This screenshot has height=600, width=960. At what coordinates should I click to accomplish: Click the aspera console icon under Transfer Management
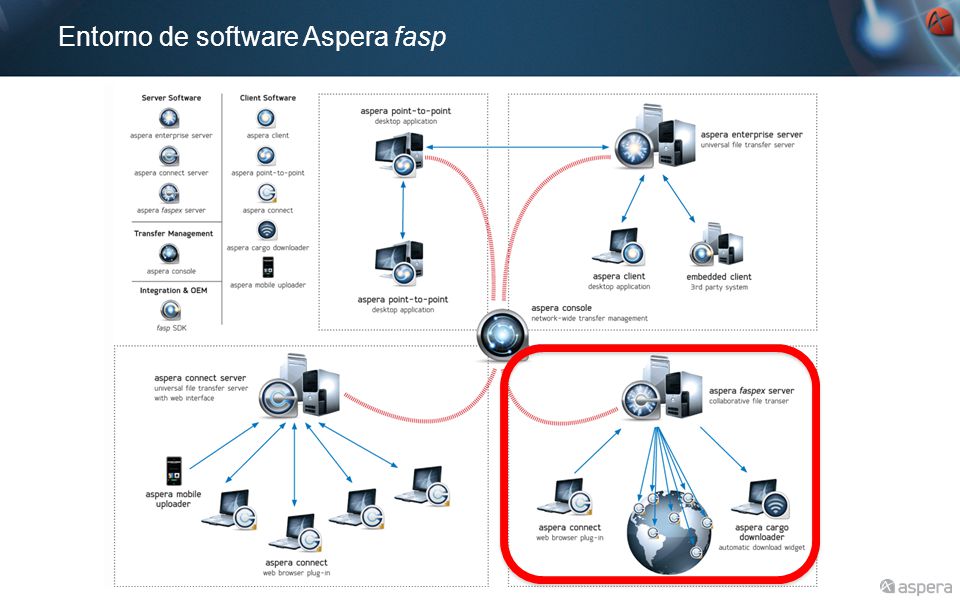tap(168, 254)
